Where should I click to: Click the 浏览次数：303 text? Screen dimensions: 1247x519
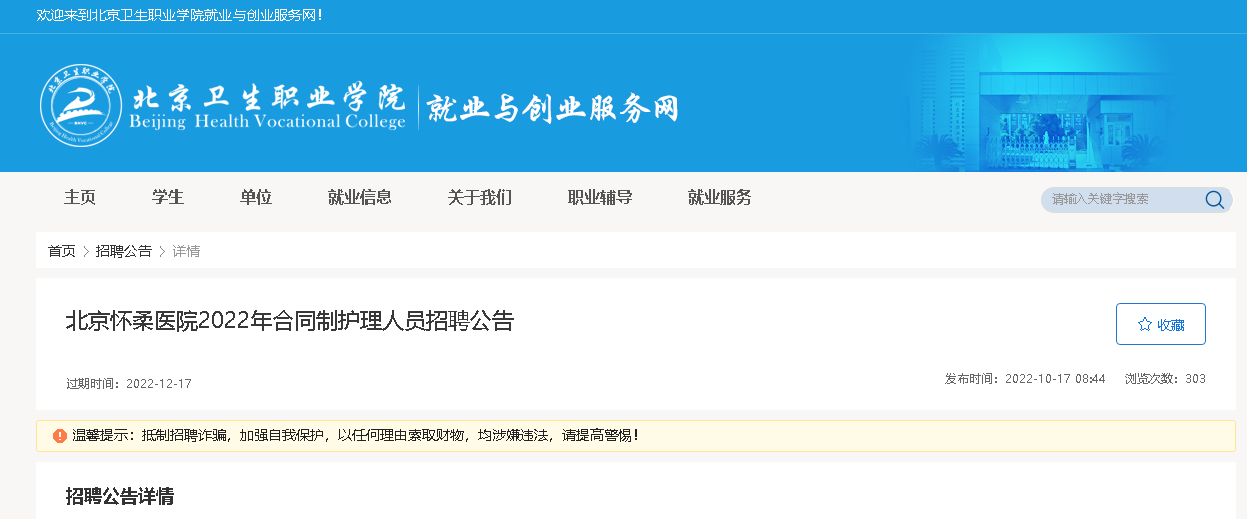[x=1165, y=379]
